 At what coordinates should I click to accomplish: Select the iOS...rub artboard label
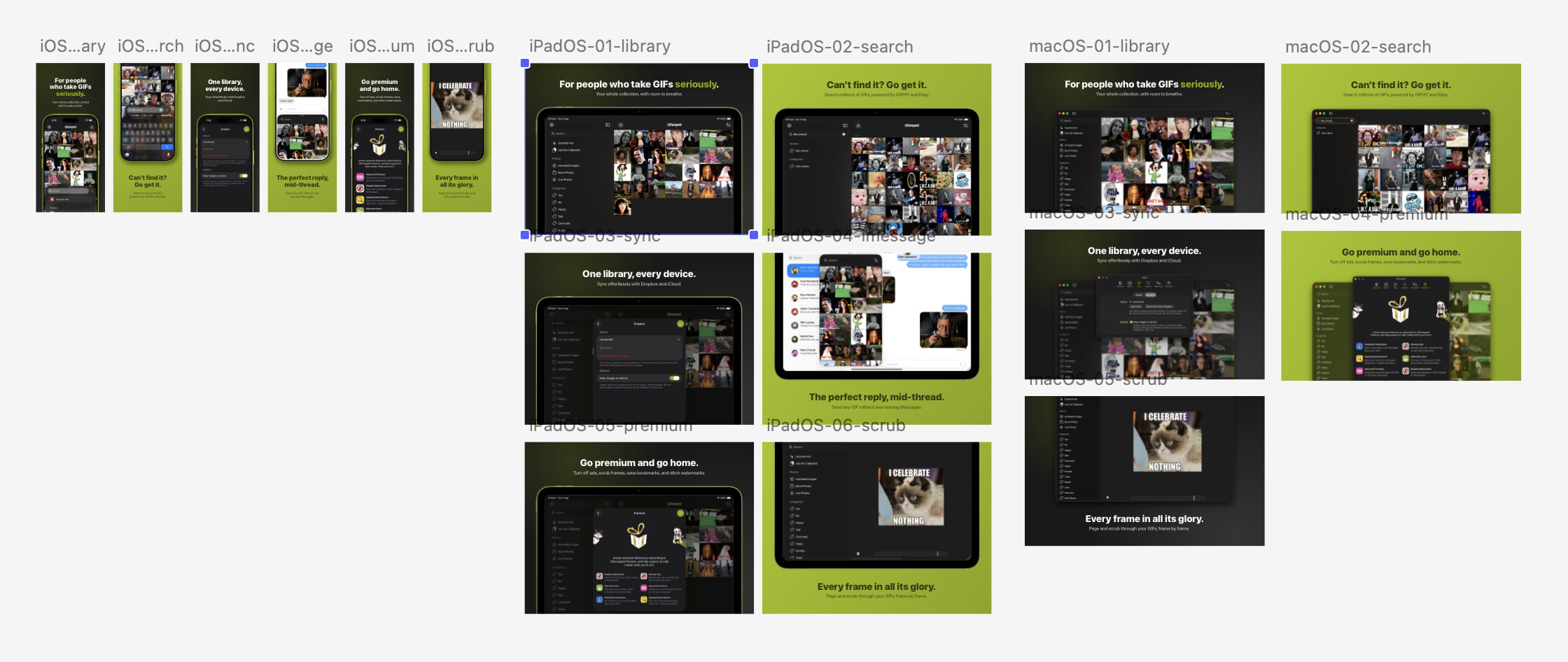click(x=461, y=46)
